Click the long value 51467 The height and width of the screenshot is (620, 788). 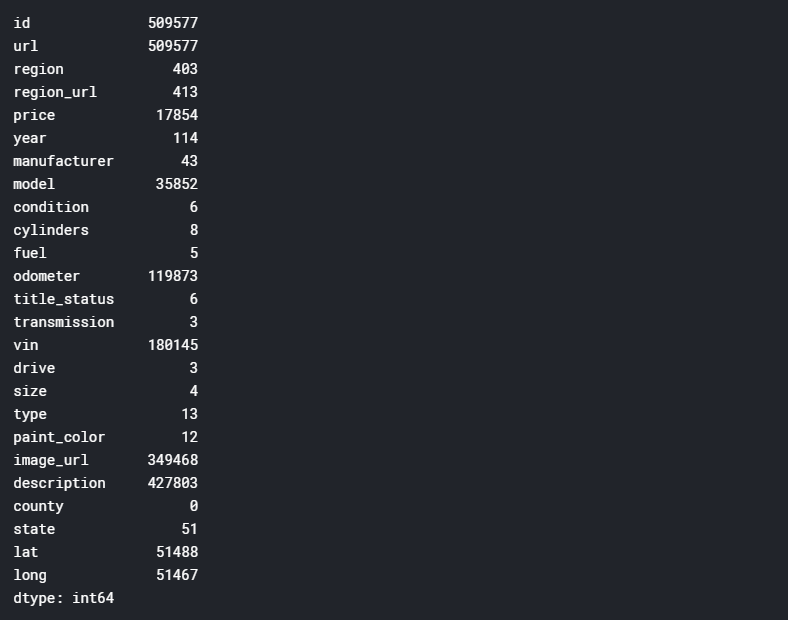176,575
